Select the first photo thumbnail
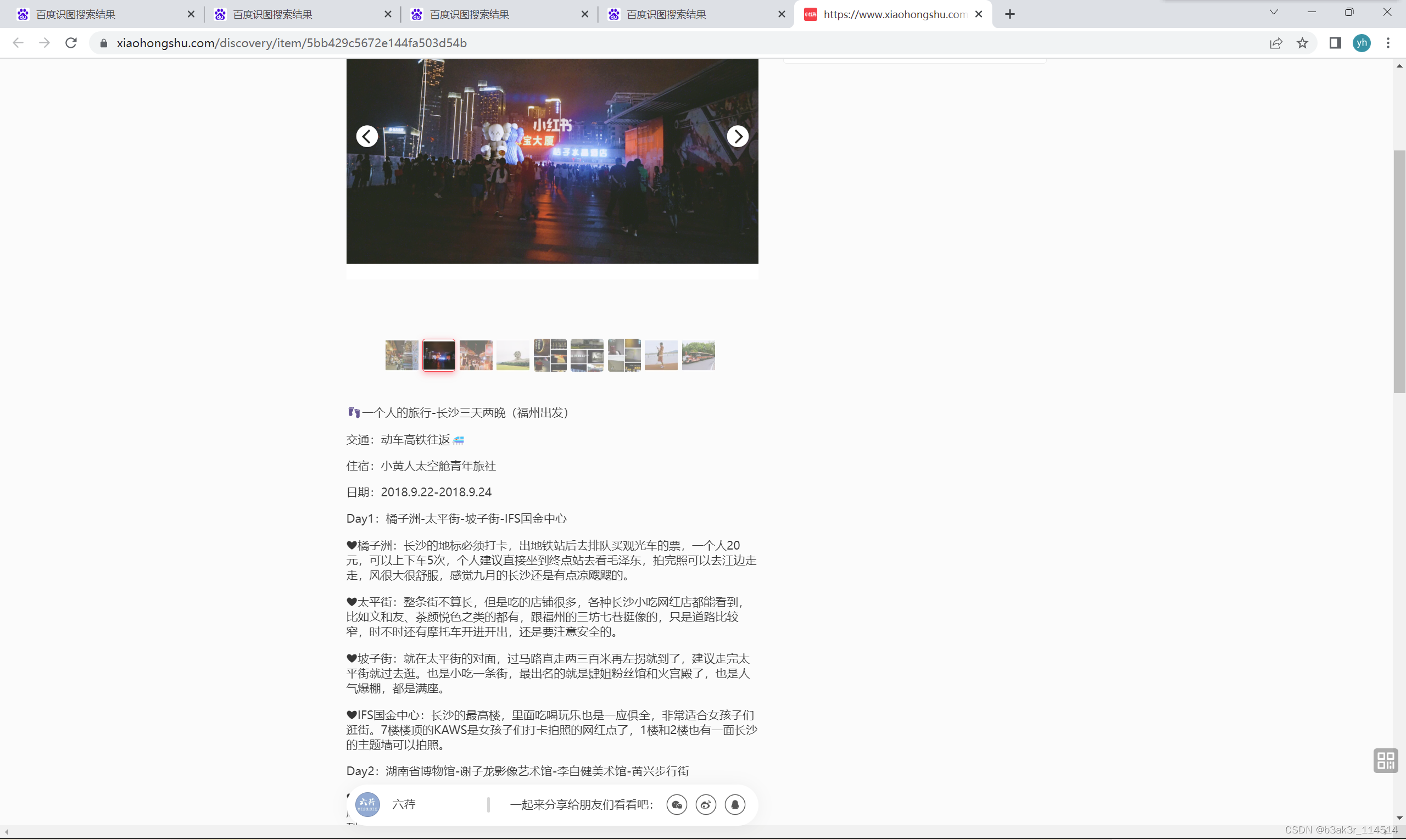 coord(401,355)
